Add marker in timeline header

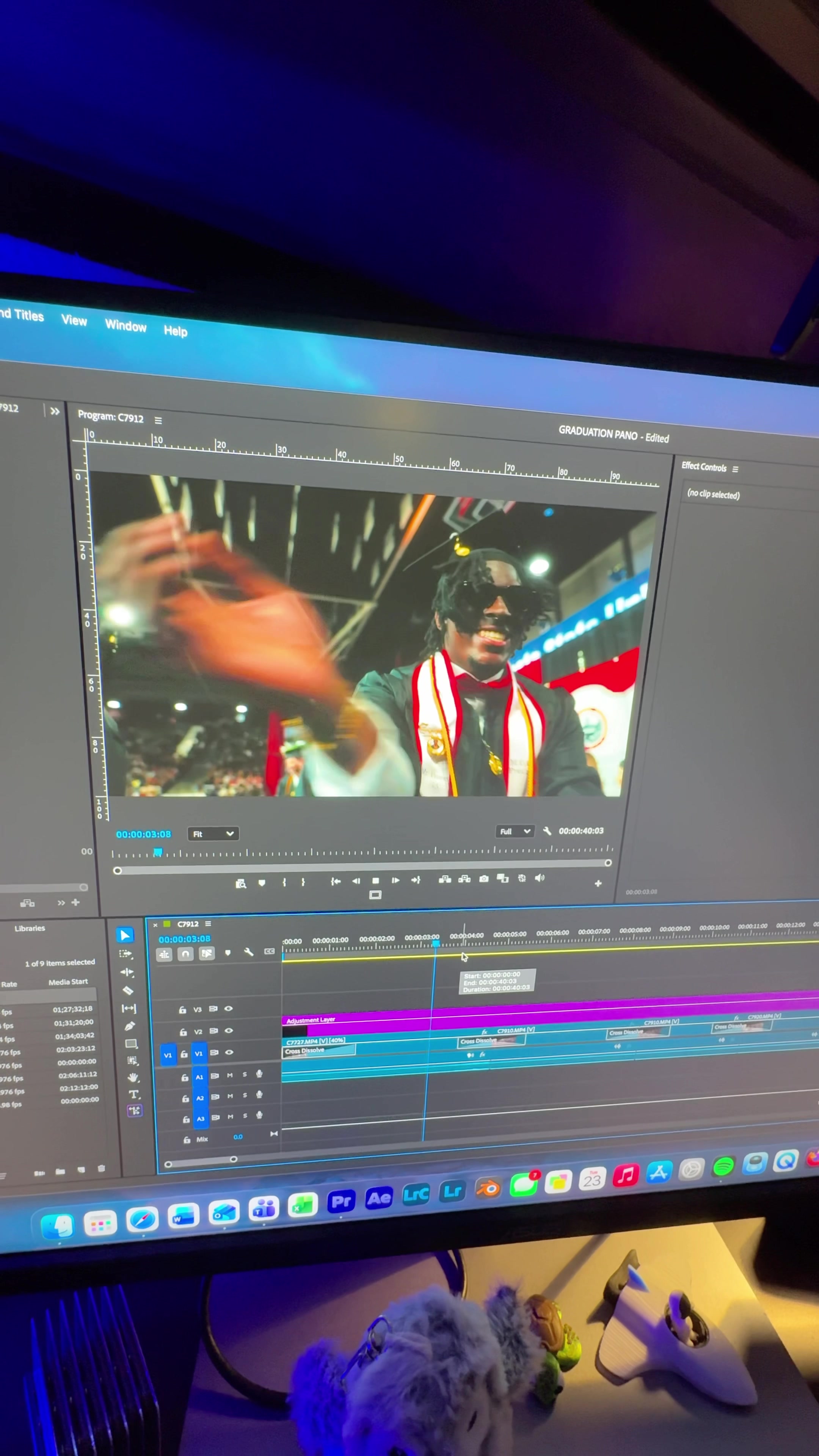pyautogui.click(x=228, y=953)
